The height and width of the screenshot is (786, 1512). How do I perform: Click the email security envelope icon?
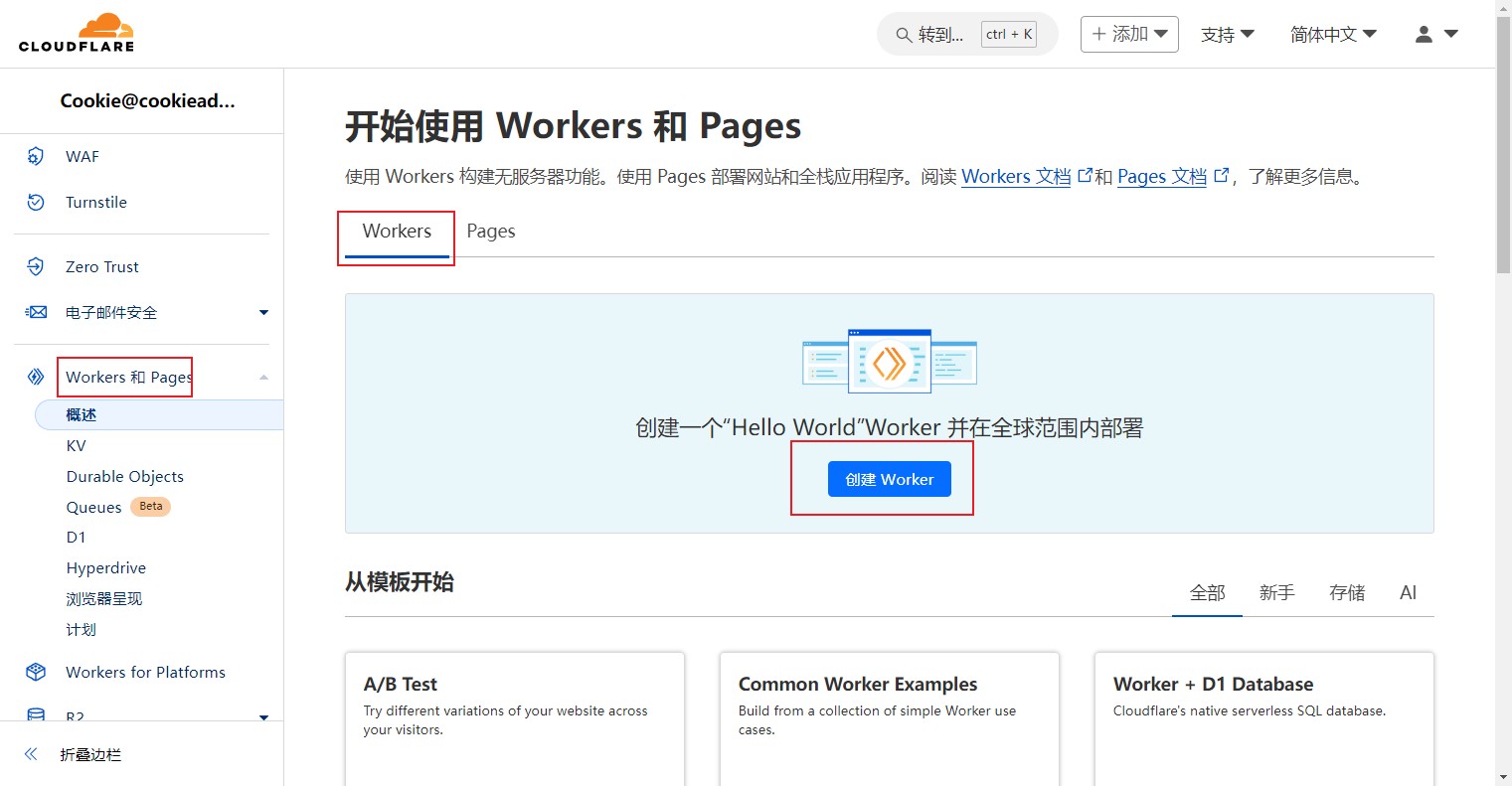(x=36, y=312)
